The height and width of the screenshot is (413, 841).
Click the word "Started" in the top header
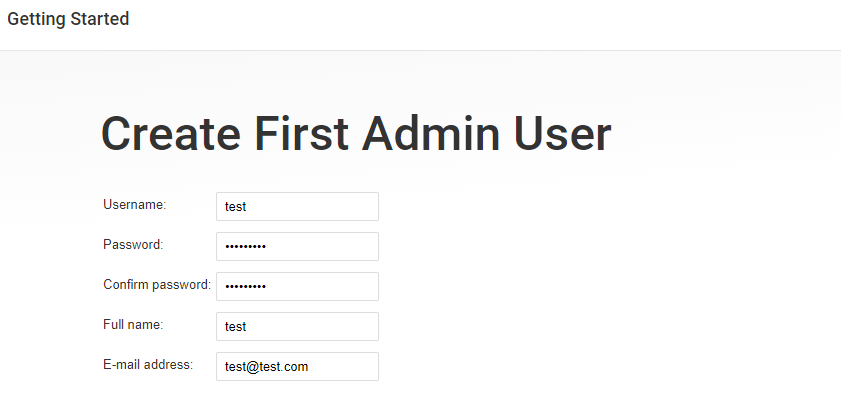(x=100, y=19)
